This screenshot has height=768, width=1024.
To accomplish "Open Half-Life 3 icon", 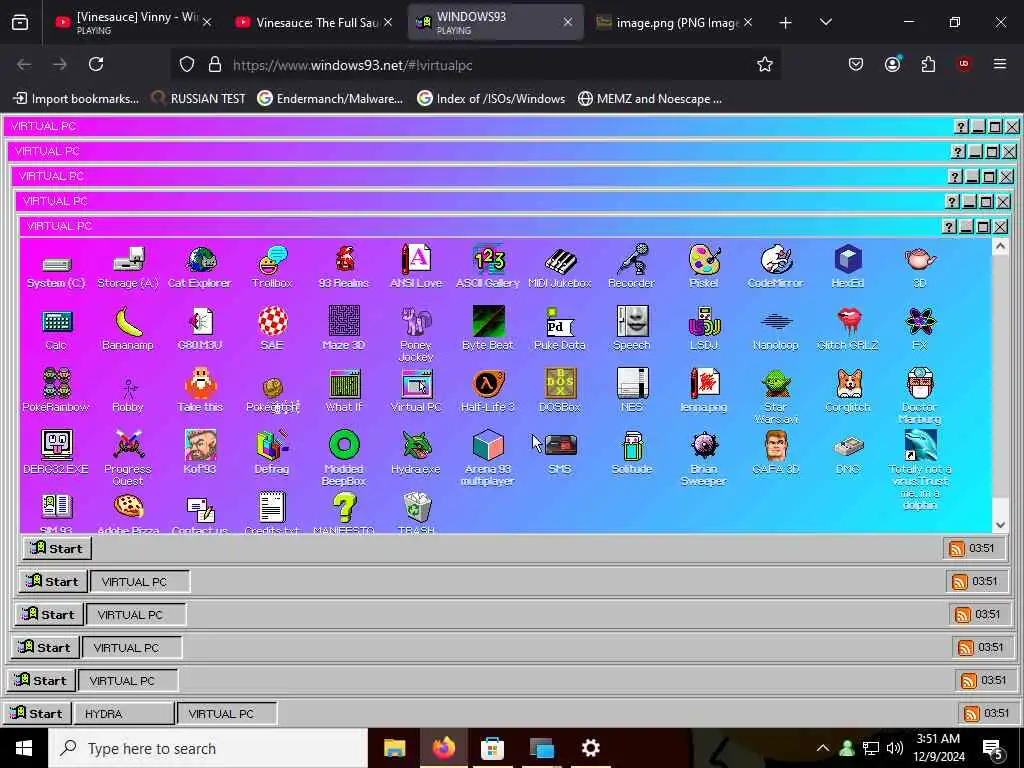I will (x=488, y=391).
